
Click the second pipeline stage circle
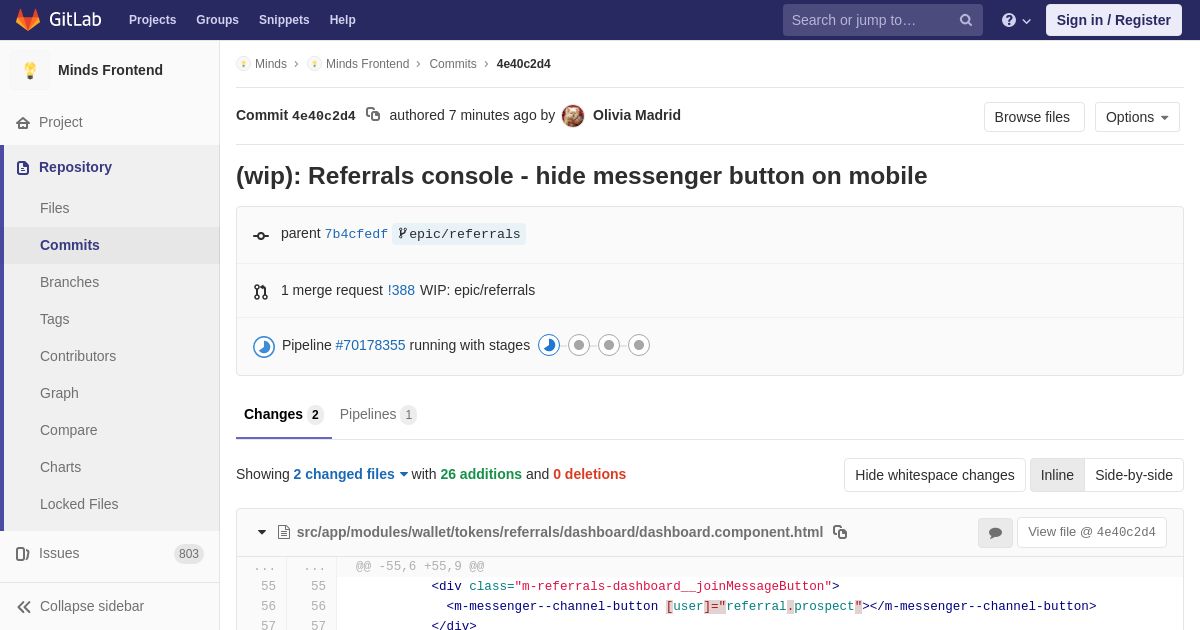pyautogui.click(x=579, y=345)
